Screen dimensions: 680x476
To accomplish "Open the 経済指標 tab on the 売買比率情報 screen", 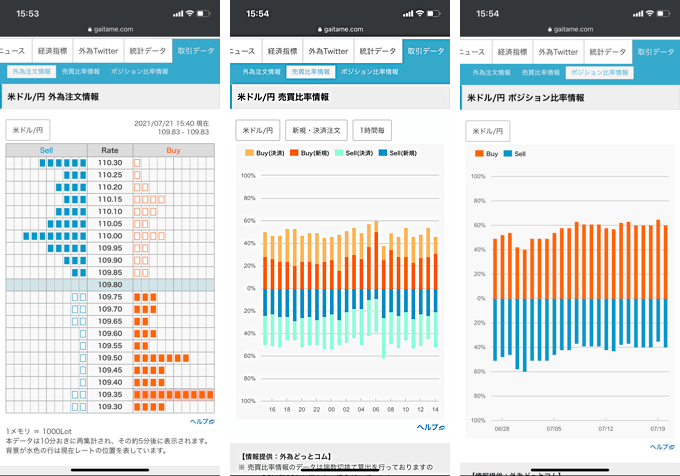I will click(x=282, y=51).
